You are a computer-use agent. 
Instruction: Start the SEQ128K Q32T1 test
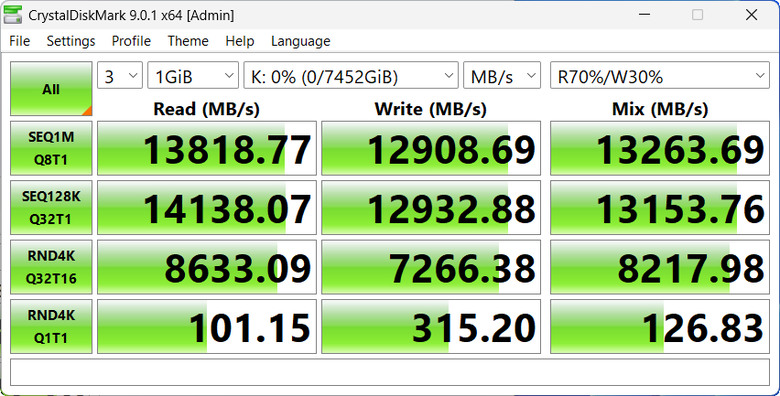pyautogui.click(x=51, y=207)
